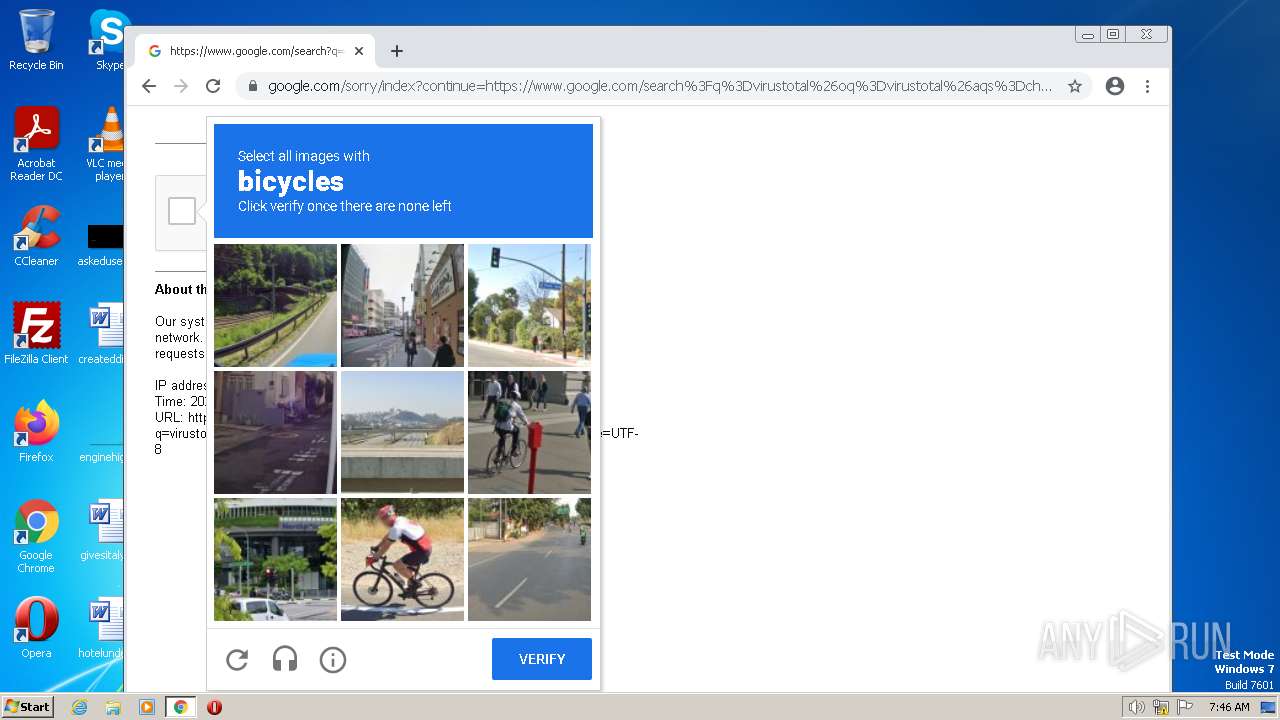Switch to the google.com/search tab

click(255, 51)
